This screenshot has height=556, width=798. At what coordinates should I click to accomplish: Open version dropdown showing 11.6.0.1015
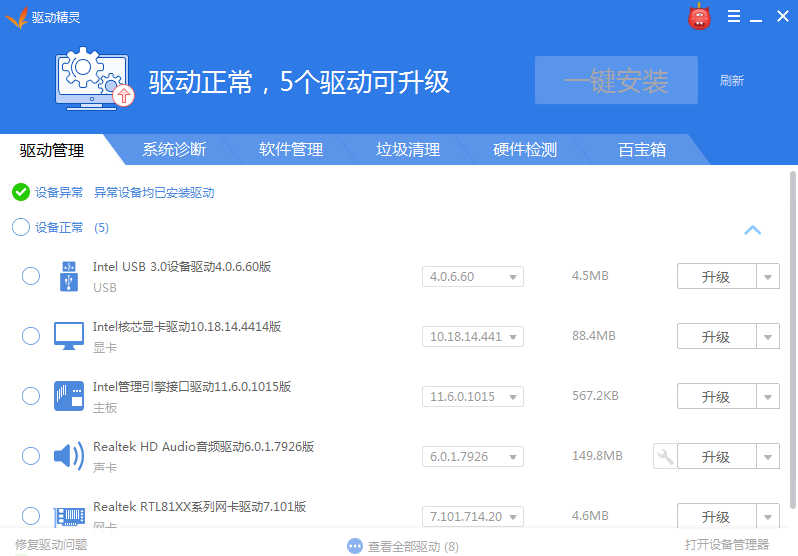473,397
